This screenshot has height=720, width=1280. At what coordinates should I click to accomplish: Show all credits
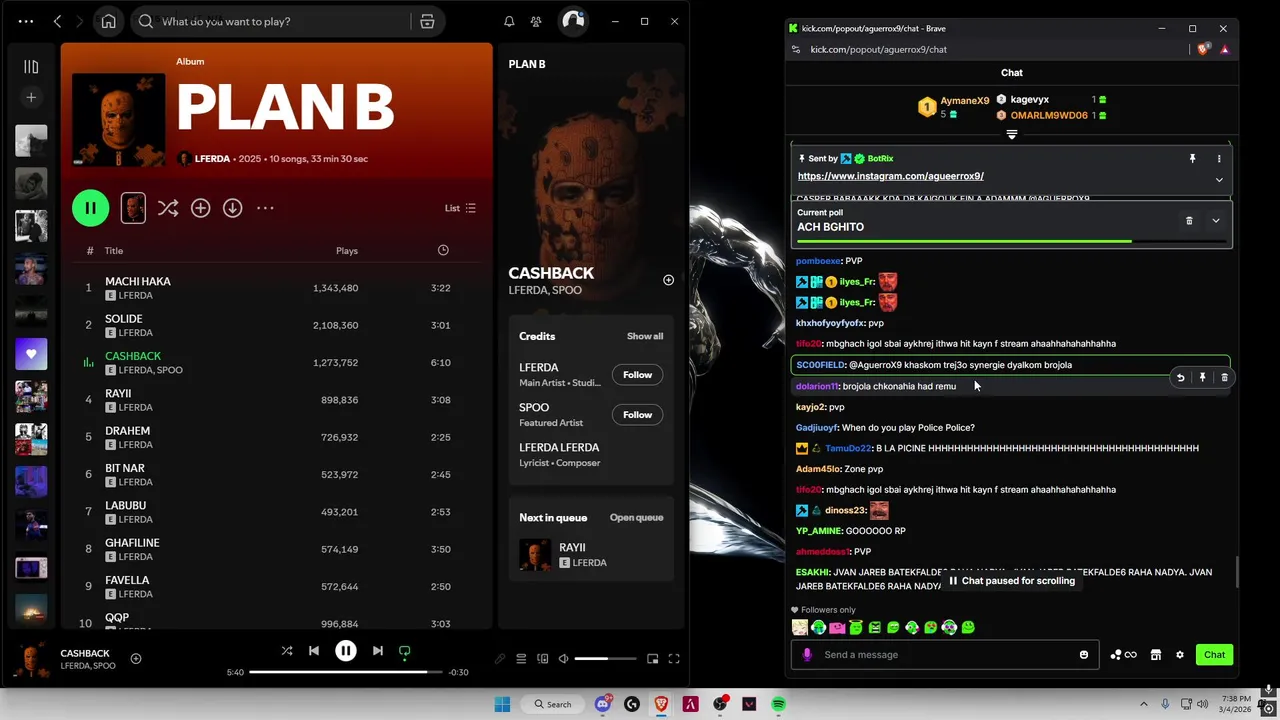pyautogui.click(x=645, y=336)
